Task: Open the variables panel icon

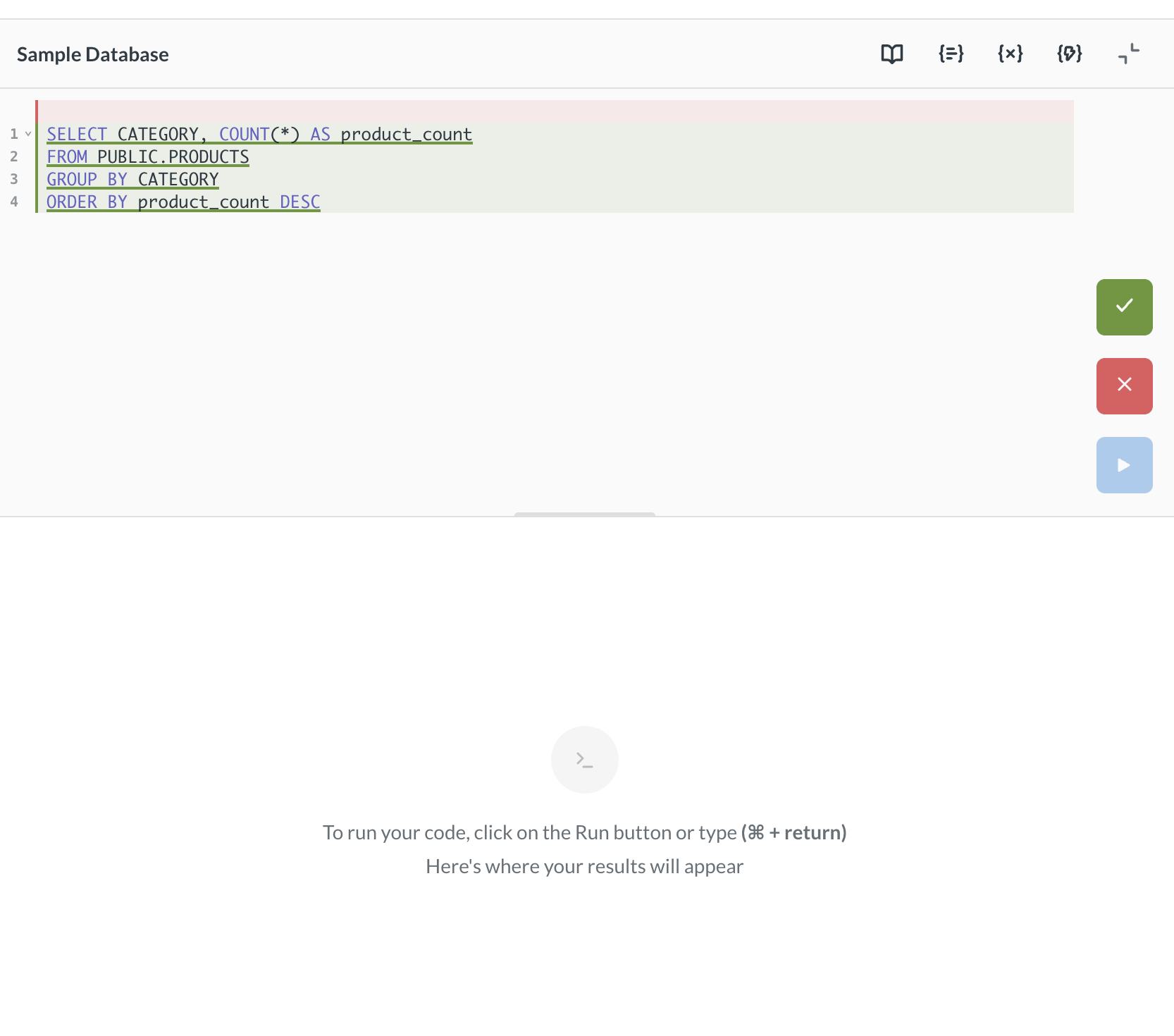Action: [x=1010, y=54]
